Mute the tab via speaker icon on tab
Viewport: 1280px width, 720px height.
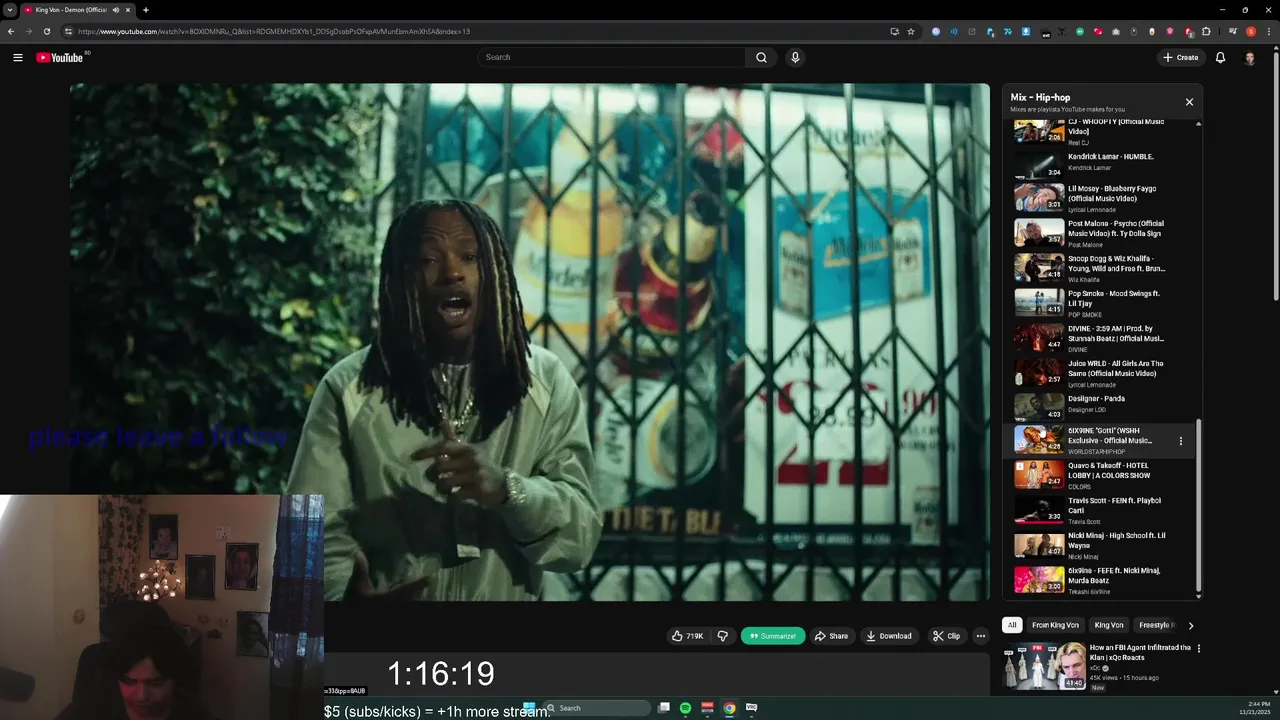(115, 10)
